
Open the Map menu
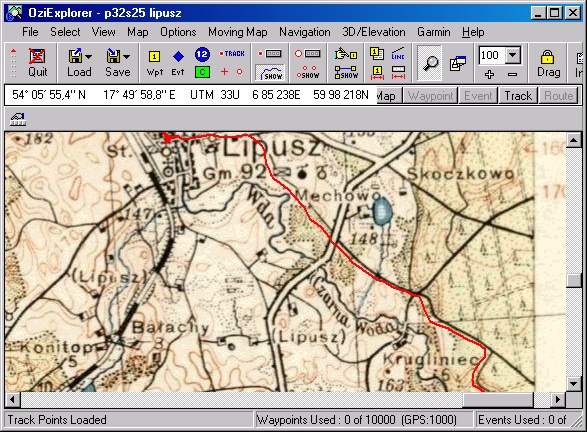pos(137,32)
